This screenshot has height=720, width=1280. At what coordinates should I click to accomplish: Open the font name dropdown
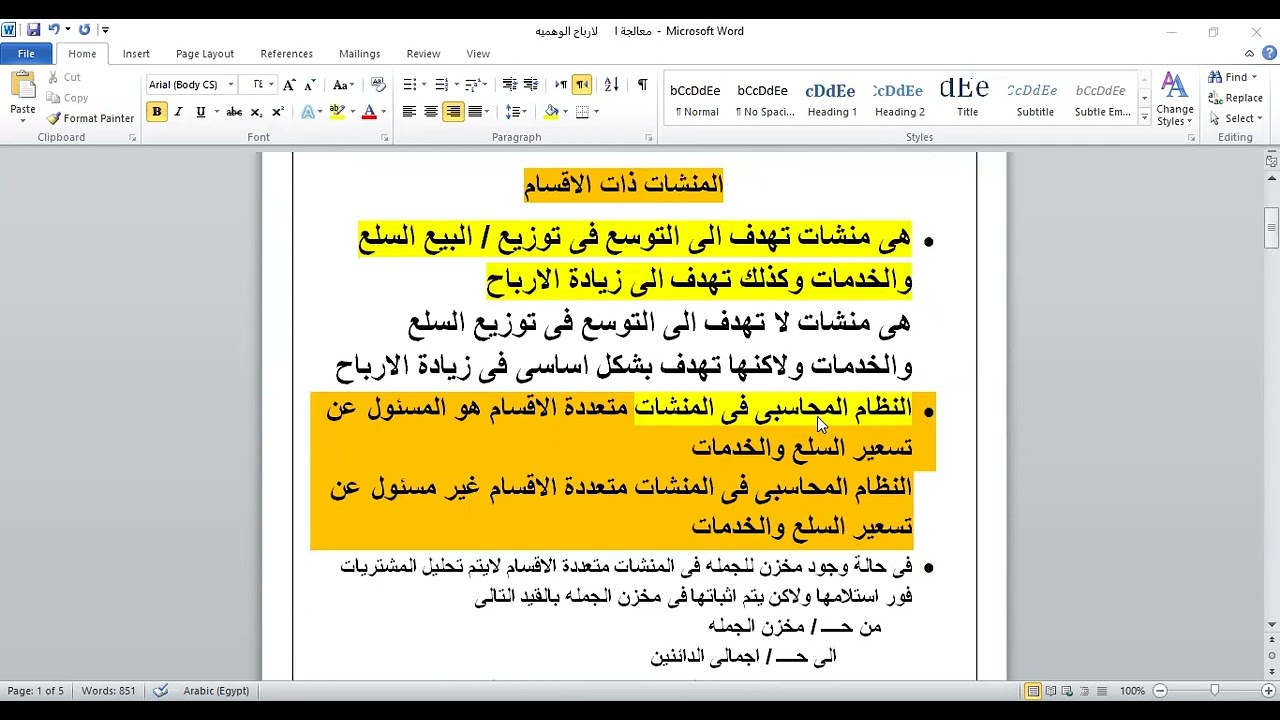pos(231,85)
